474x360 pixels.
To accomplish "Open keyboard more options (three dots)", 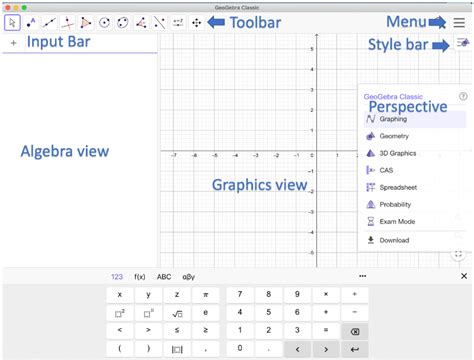I will [363, 276].
